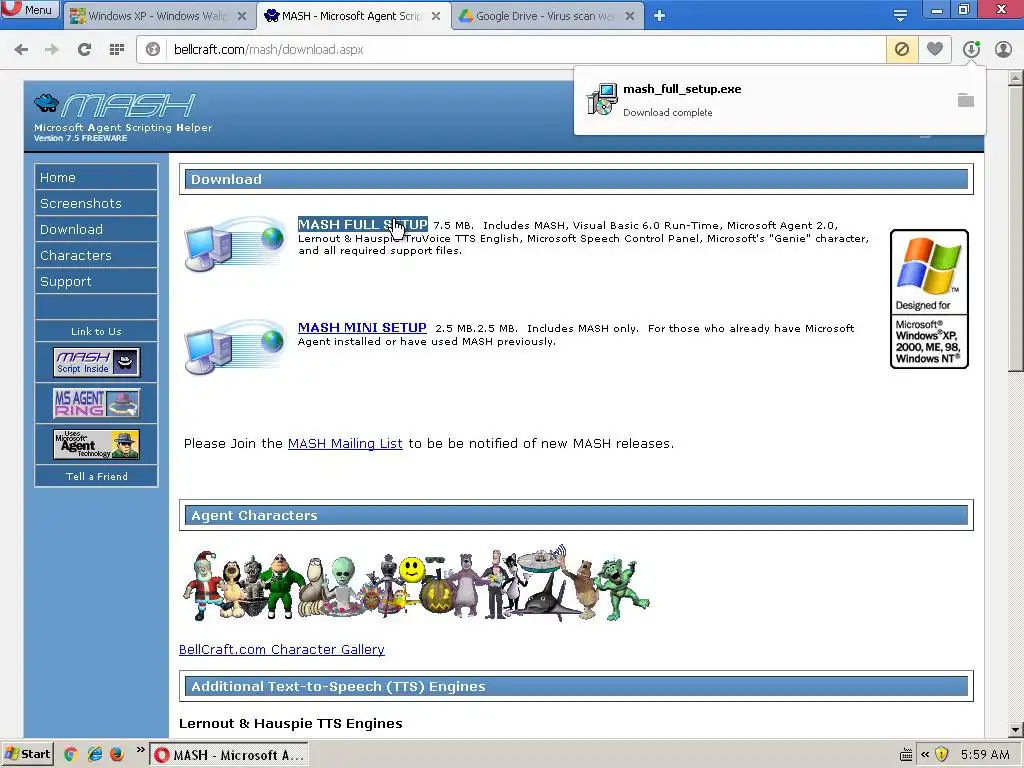Expand the quick launch overflow chevron
The width and height of the screenshot is (1024, 768).
(140, 750)
